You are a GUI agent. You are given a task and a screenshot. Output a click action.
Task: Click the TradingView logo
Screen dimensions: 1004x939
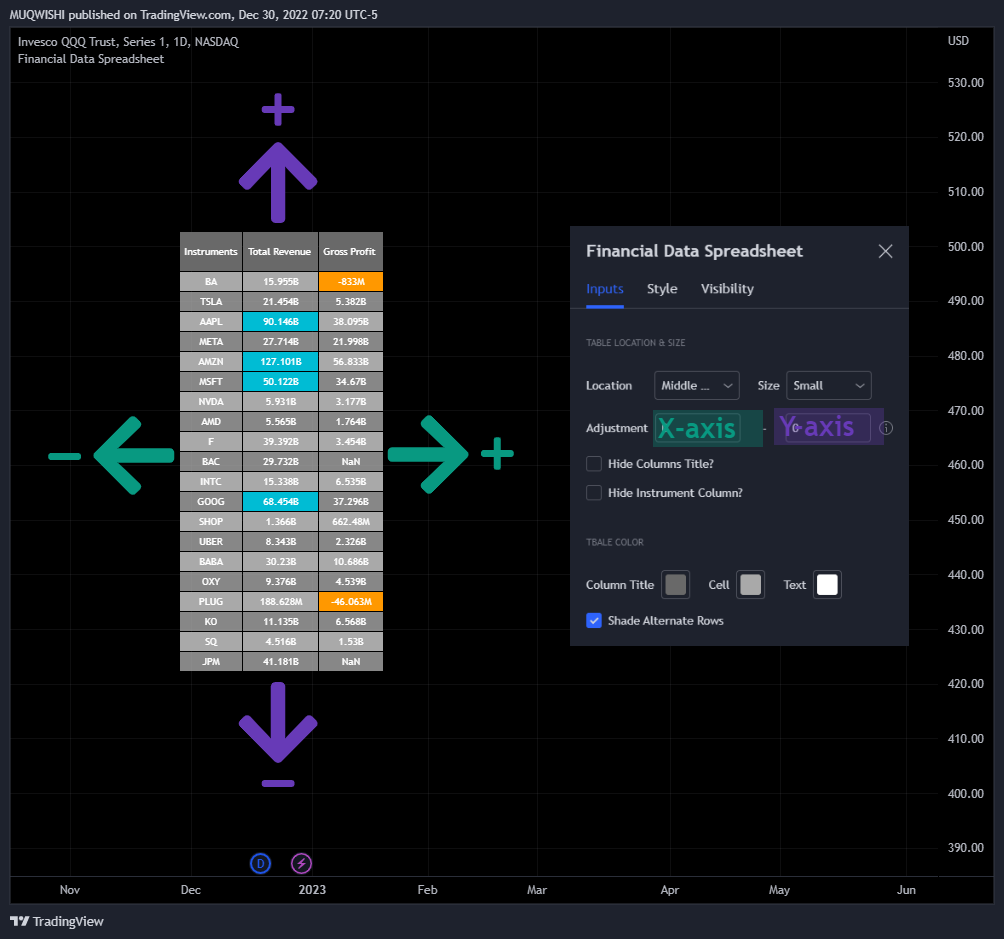point(57,921)
